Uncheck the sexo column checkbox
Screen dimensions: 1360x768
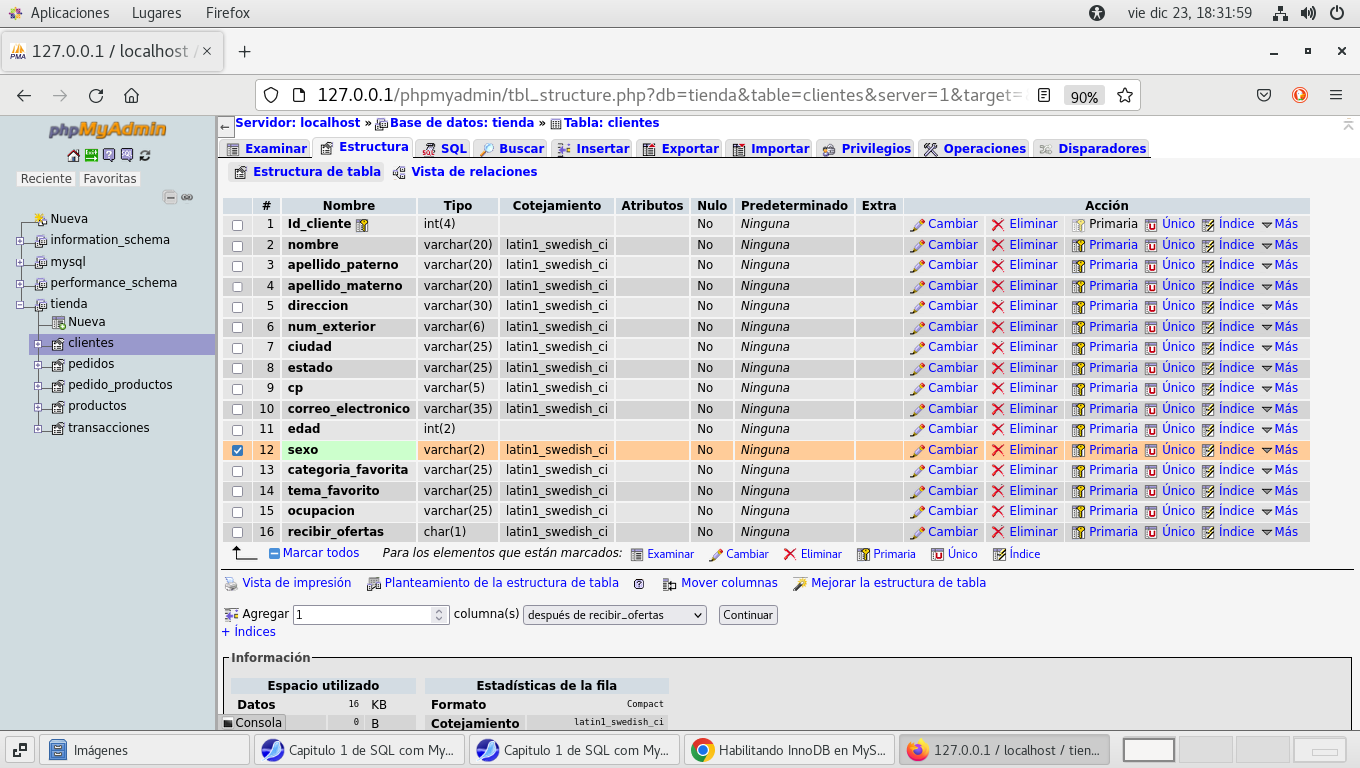click(237, 451)
